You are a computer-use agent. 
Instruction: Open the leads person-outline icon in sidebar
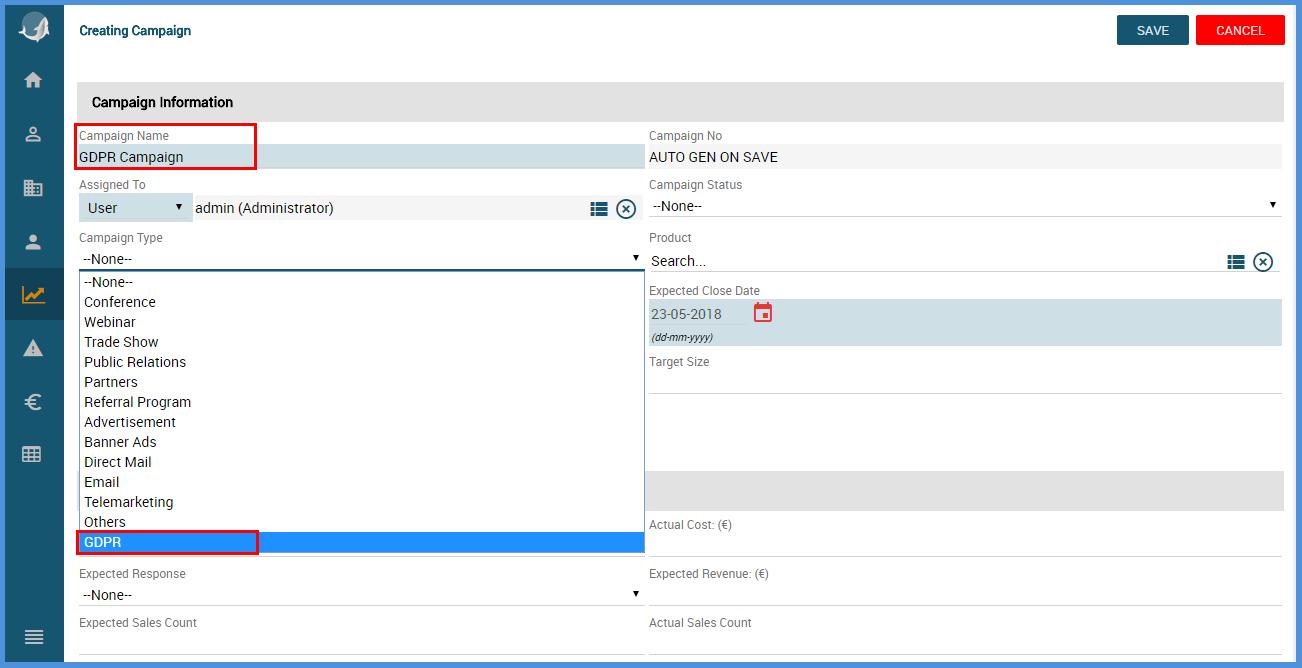33,134
